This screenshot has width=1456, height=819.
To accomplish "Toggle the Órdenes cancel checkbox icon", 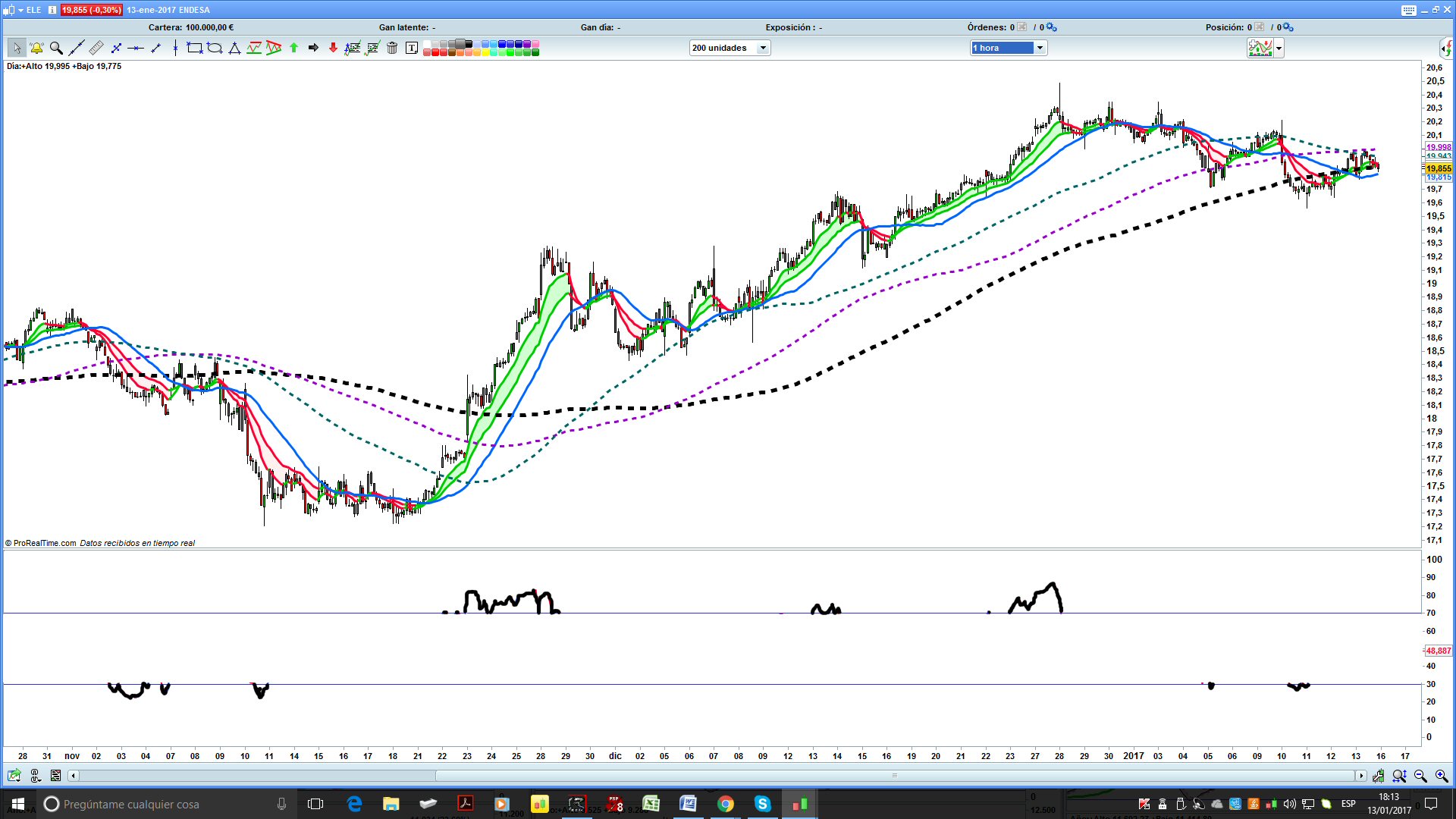I will (1022, 27).
